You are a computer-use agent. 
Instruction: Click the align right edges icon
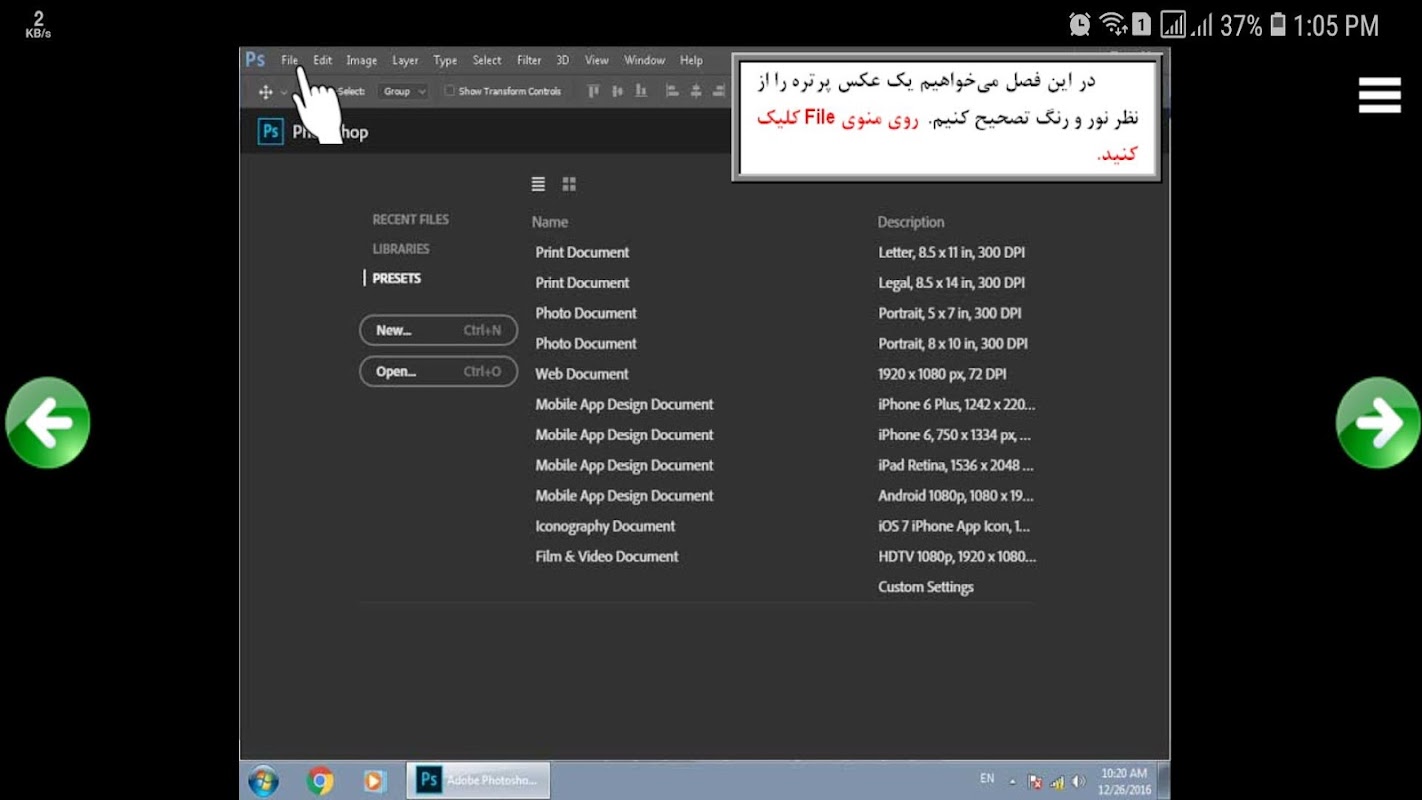tap(720, 91)
